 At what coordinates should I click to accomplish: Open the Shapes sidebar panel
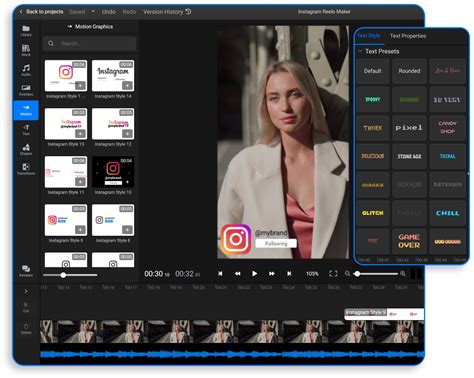pyautogui.click(x=26, y=149)
